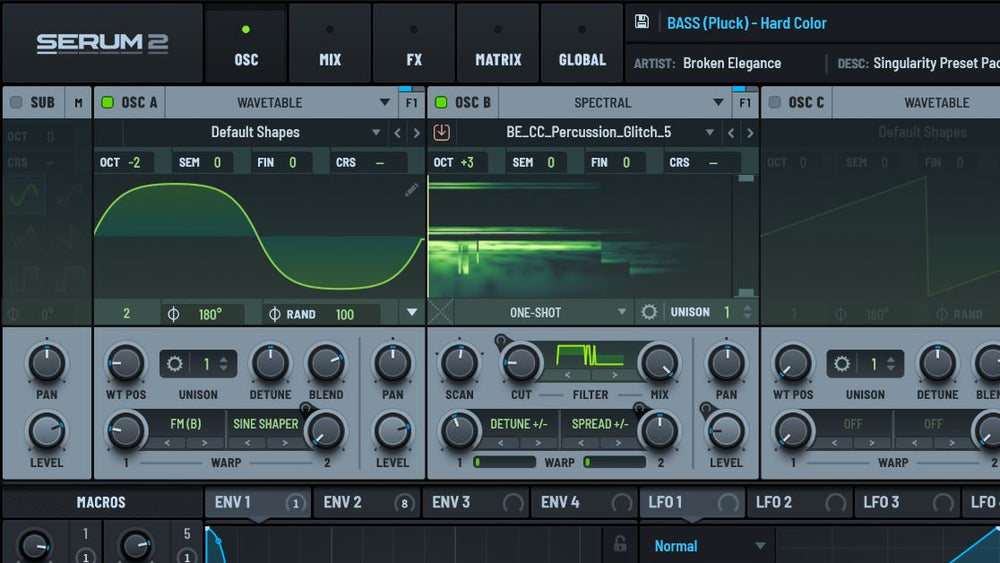
Task: Click the Serum 2 logo
Action: pos(102,43)
